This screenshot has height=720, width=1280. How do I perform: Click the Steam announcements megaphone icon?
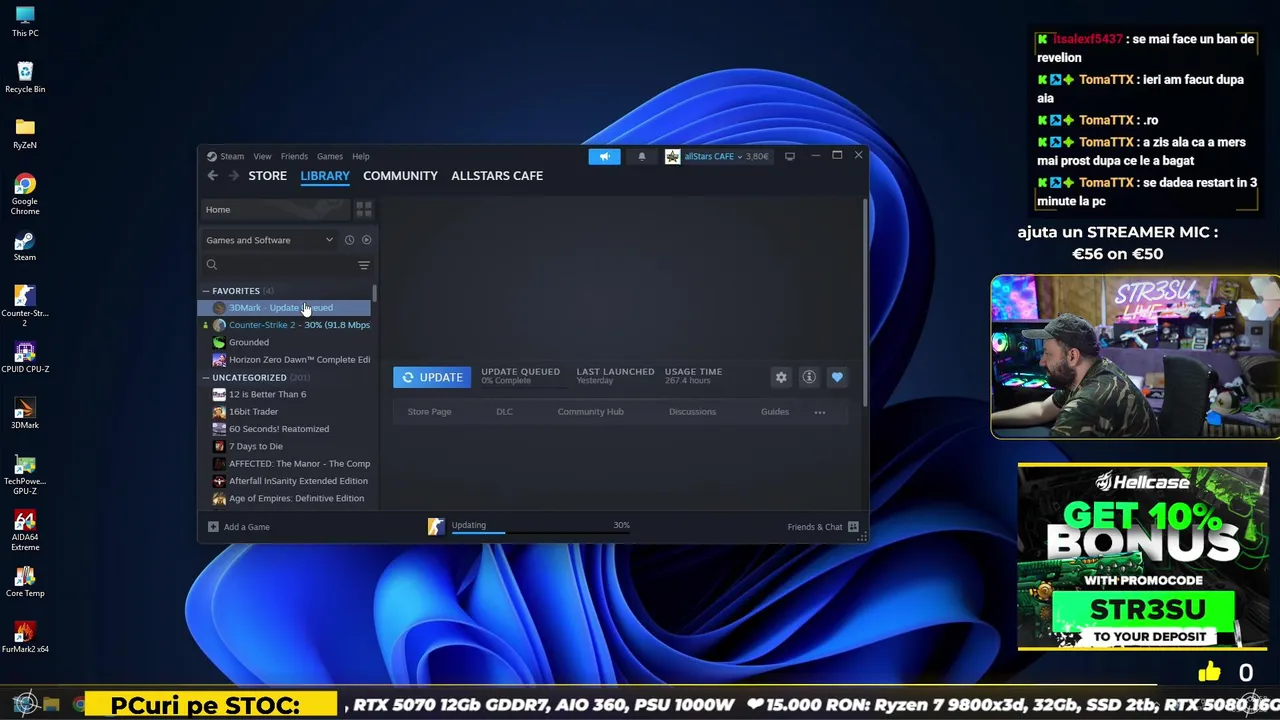pyautogui.click(x=604, y=156)
